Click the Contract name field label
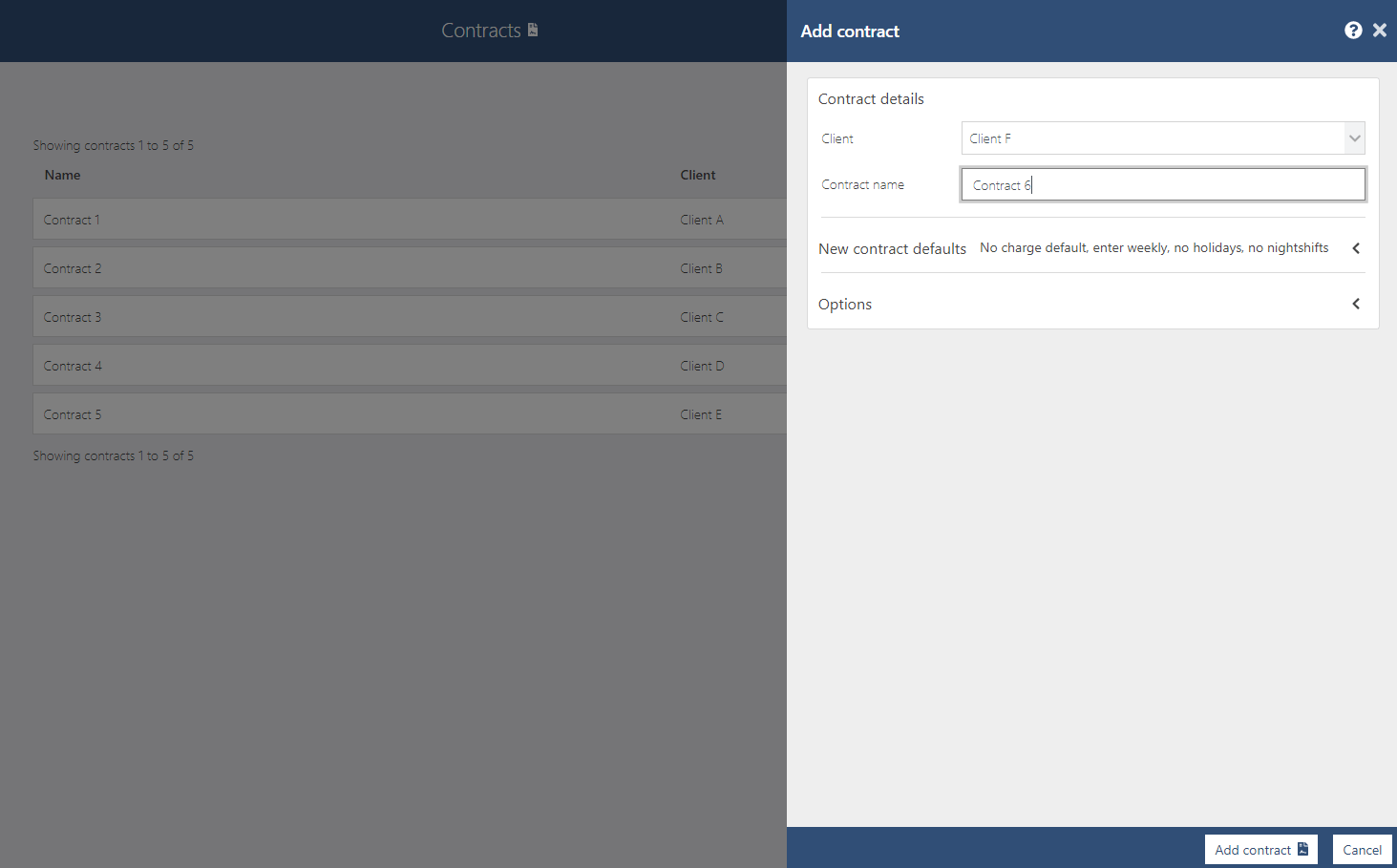The height and width of the screenshot is (868, 1397). [x=862, y=184]
